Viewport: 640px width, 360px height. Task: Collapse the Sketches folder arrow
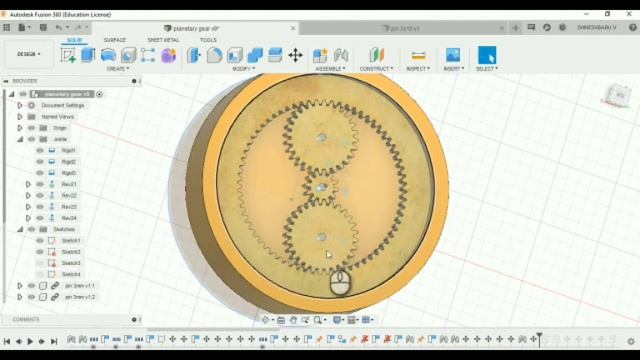pyautogui.click(x=20, y=229)
